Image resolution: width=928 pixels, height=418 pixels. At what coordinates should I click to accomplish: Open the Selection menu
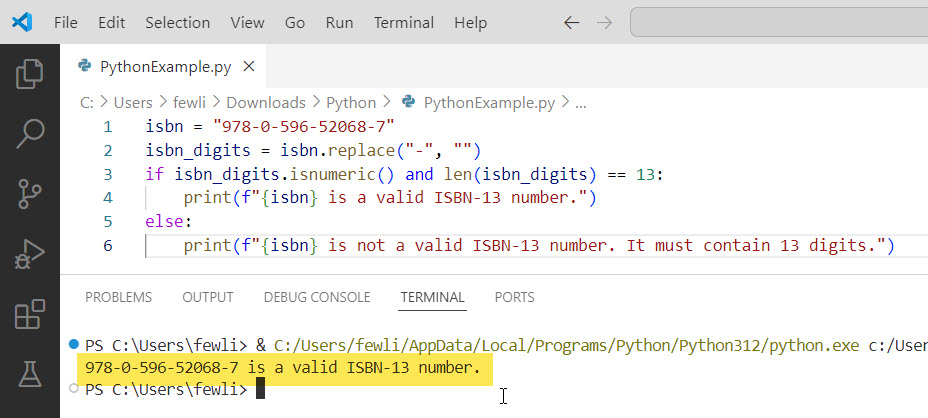click(178, 22)
